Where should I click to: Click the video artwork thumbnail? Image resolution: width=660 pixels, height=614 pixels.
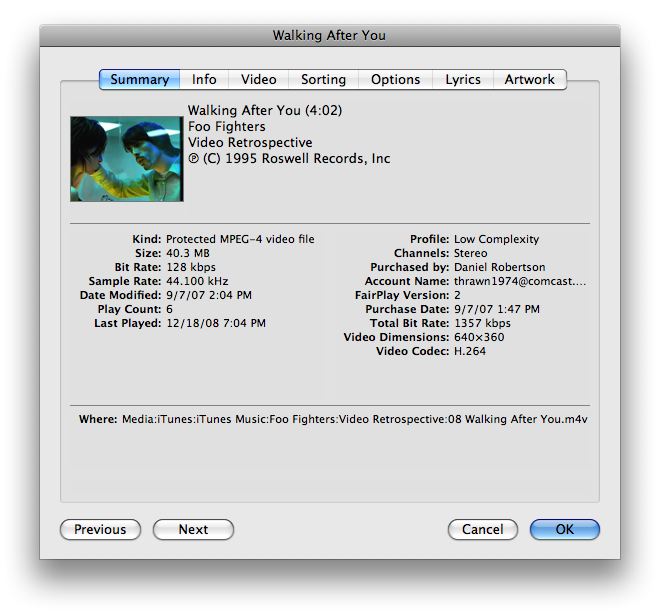pos(127,159)
